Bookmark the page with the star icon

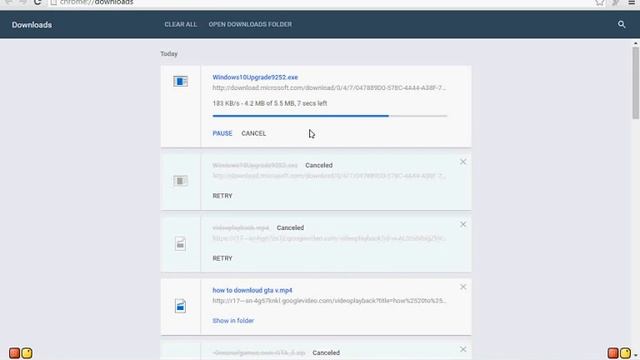[599, 2]
